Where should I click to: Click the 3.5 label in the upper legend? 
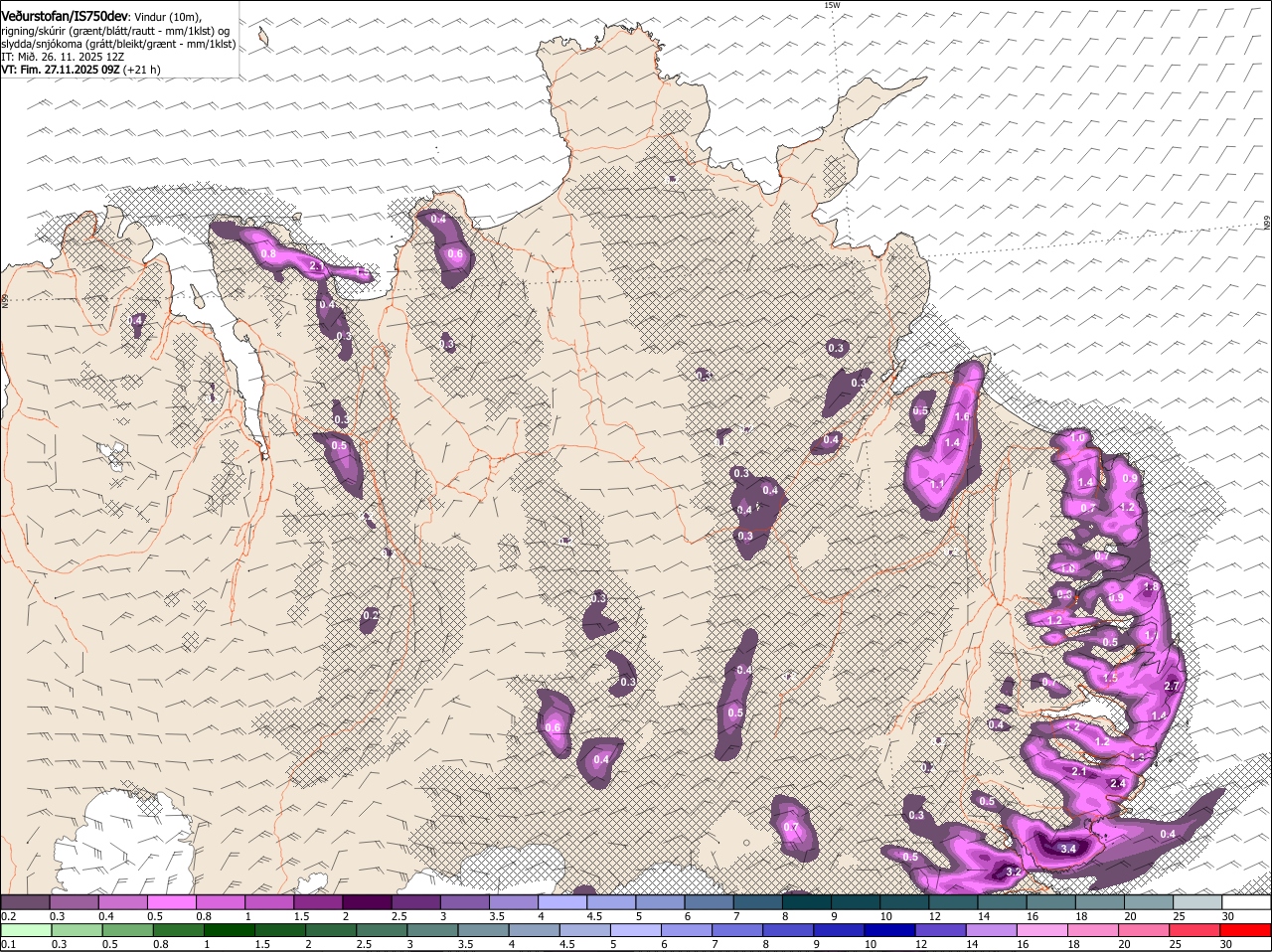[498, 916]
